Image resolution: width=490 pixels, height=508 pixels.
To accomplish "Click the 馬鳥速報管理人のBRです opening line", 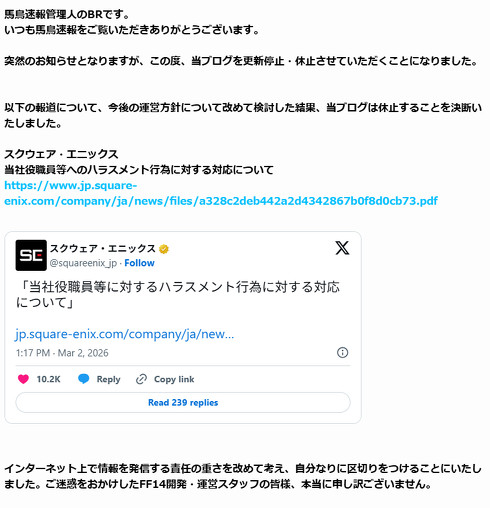I will tap(67, 14).
